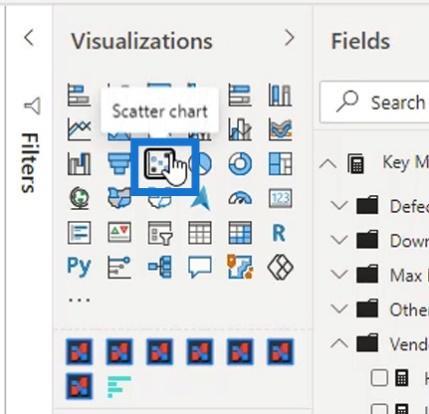Add the Python visual (Py)

79,267
